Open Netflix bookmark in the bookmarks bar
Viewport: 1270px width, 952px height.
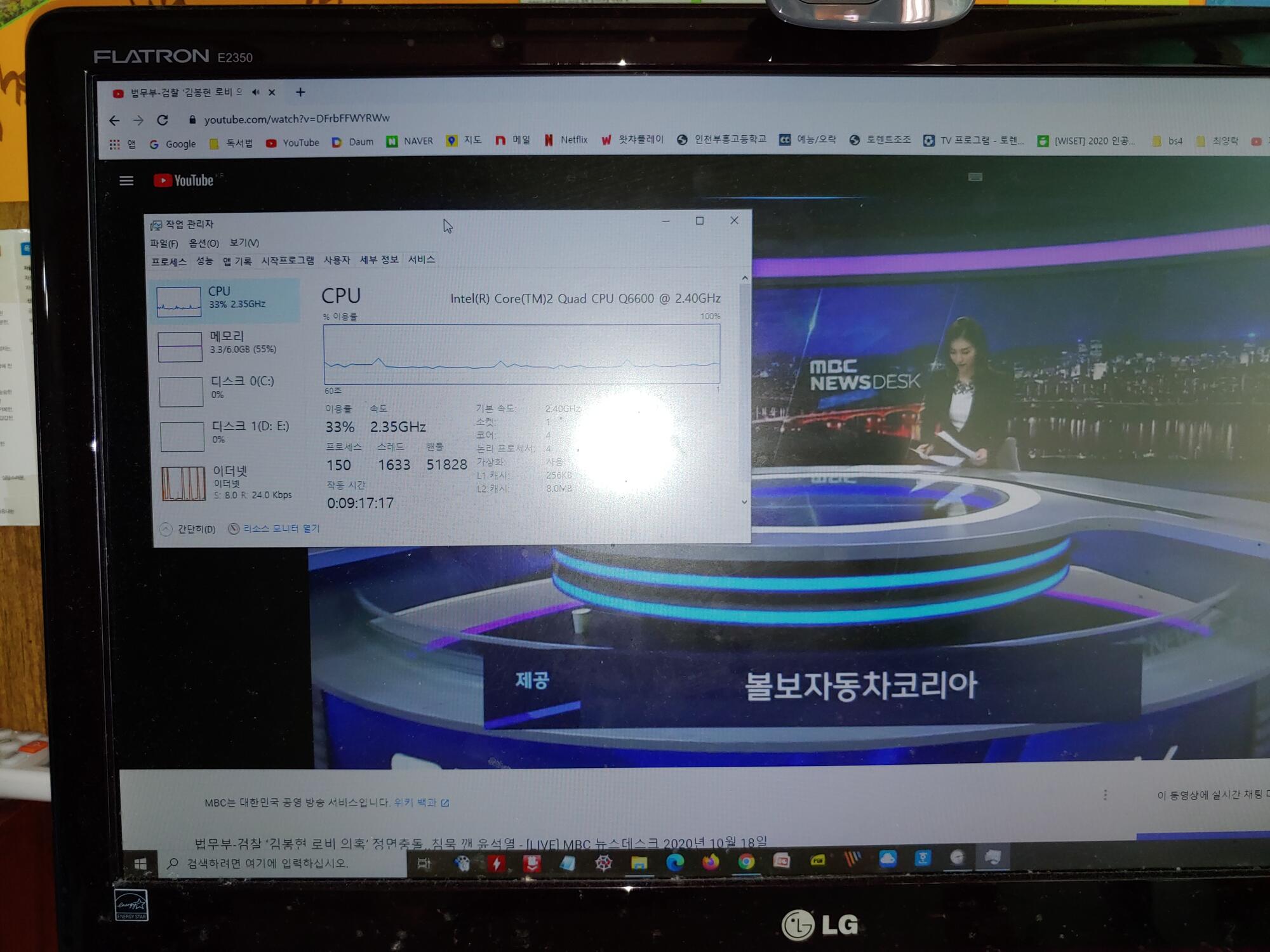tap(566, 140)
